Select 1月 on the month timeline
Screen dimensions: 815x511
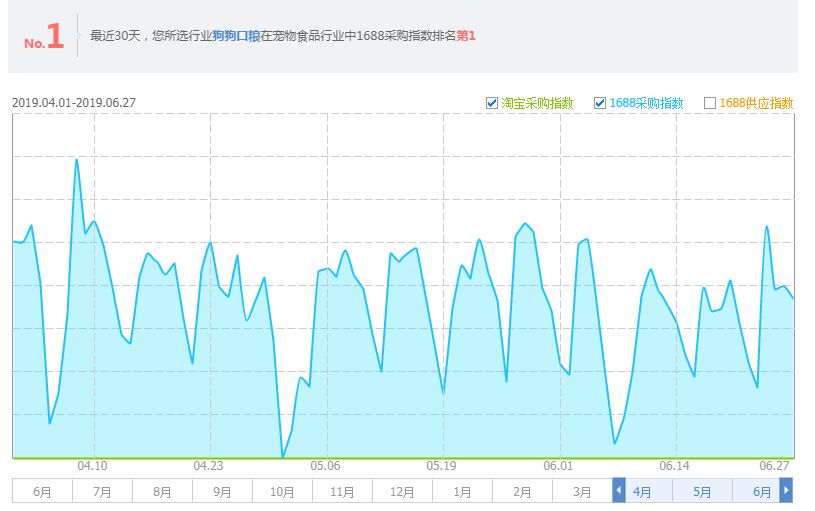462,491
